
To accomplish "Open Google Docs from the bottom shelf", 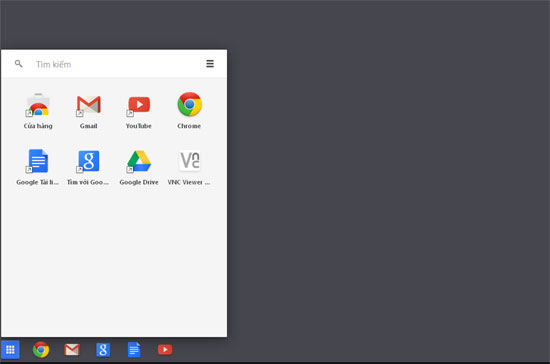I will tap(134, 350).
